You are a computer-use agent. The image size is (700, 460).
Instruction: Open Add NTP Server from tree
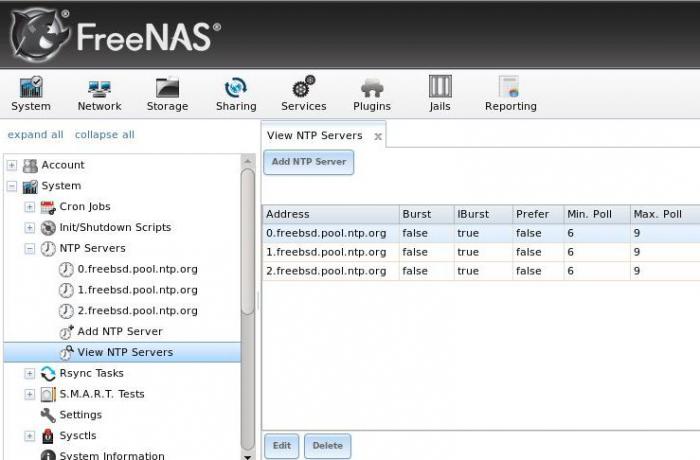click(x=120, y=332)
